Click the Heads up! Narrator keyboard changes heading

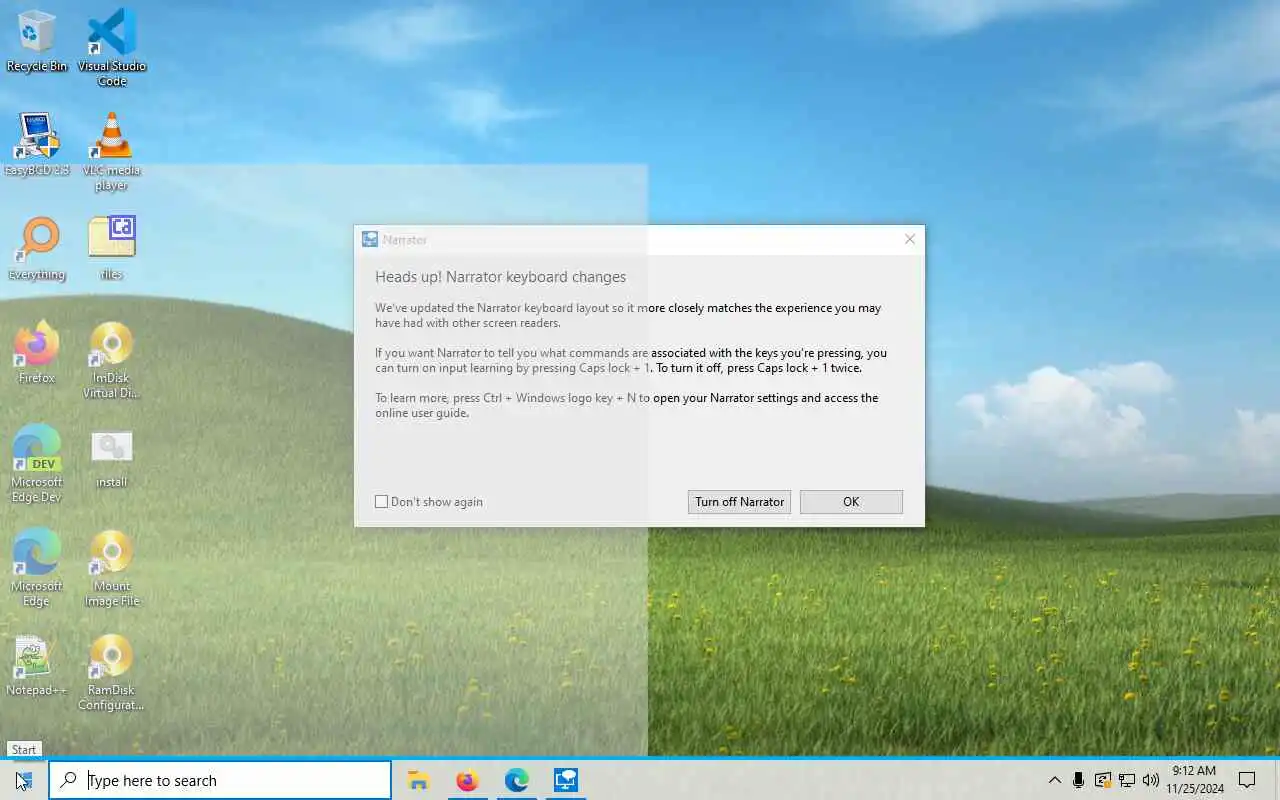500,277
